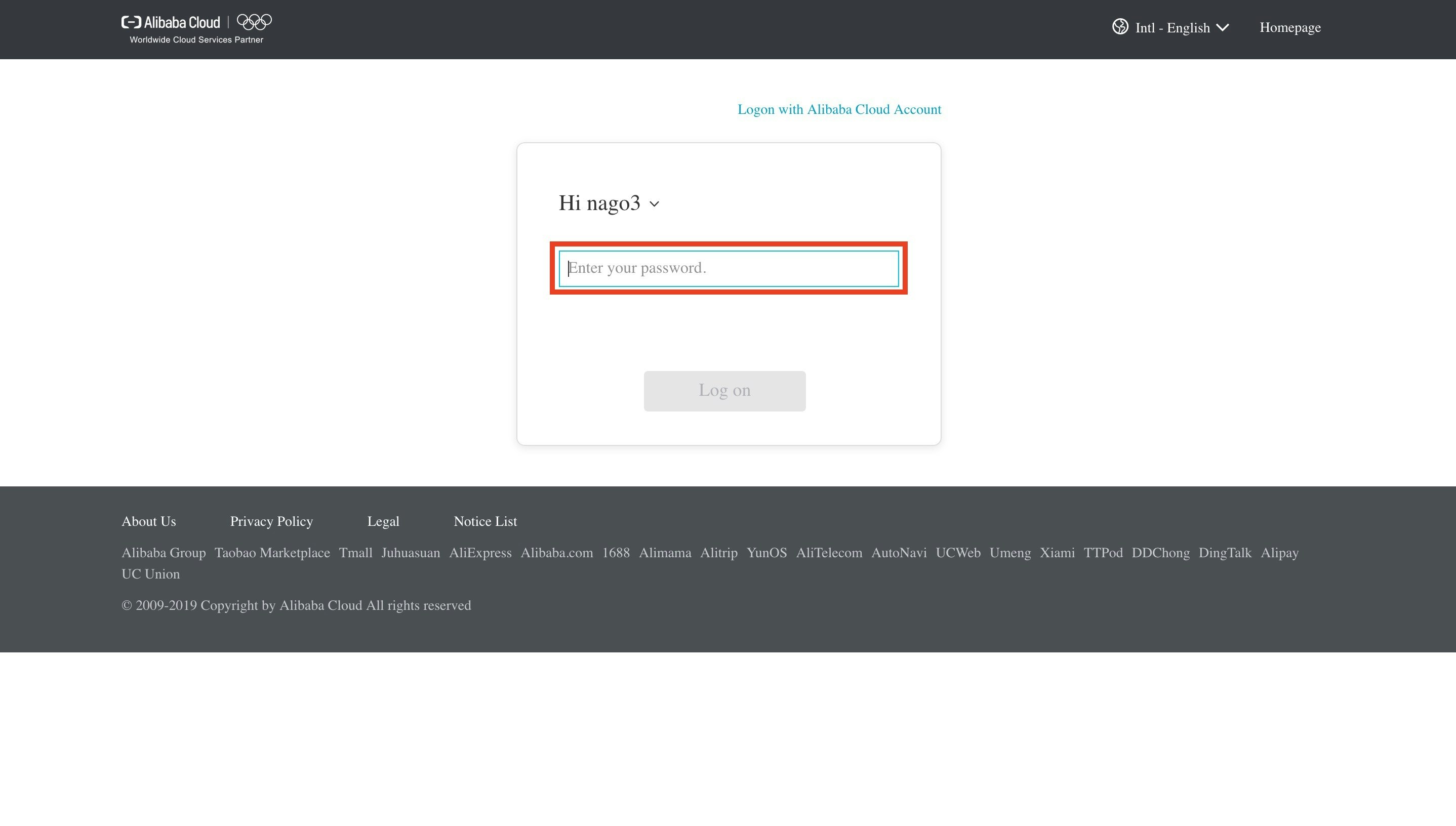
Task: Open the Notice List footer link
Action: pyautogui.click(x=485, y=521)
